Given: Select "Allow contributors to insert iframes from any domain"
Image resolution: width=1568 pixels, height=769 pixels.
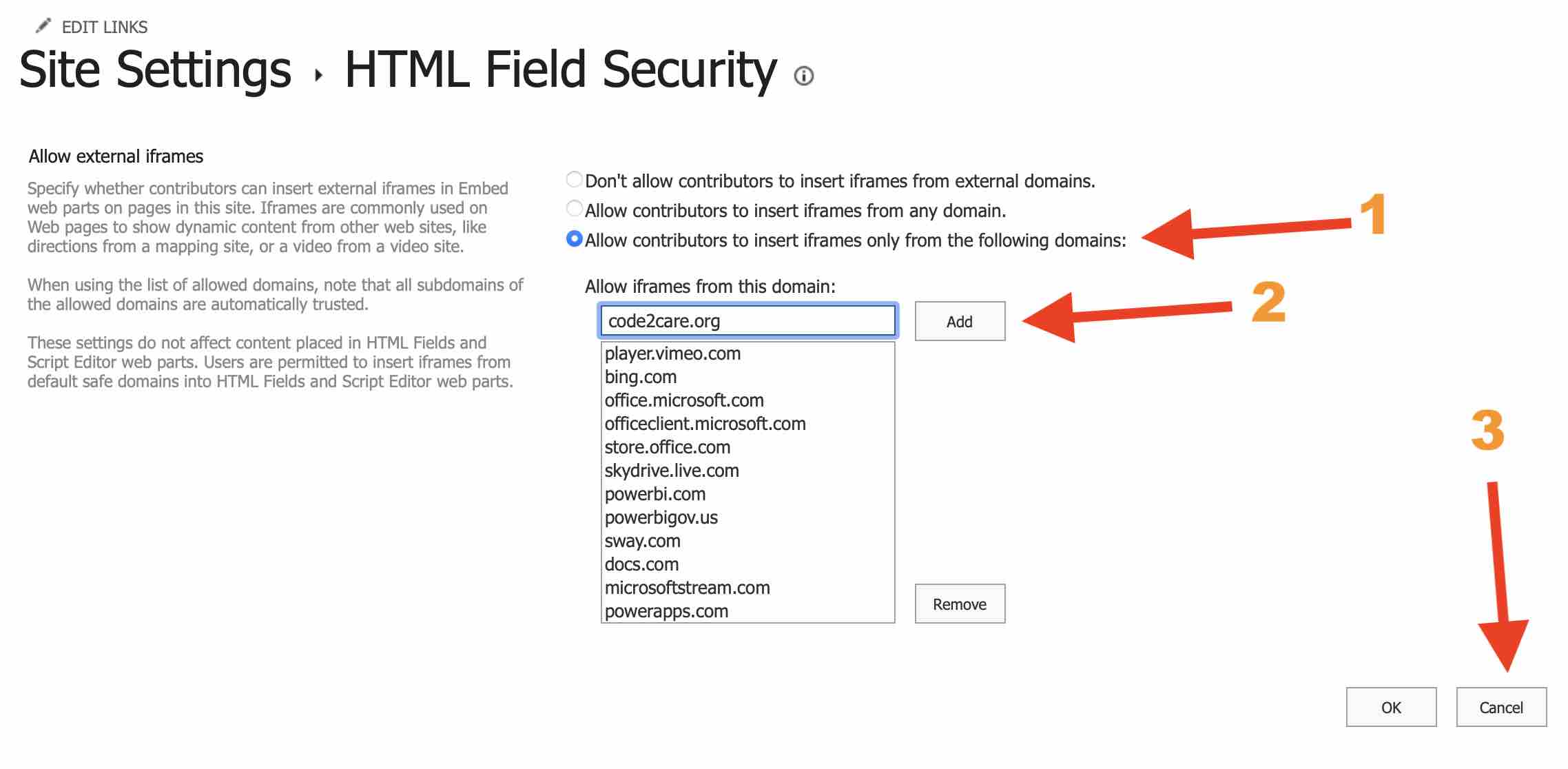Looking at the screenshot, I should pyautogui.click(x=572, y=209).
